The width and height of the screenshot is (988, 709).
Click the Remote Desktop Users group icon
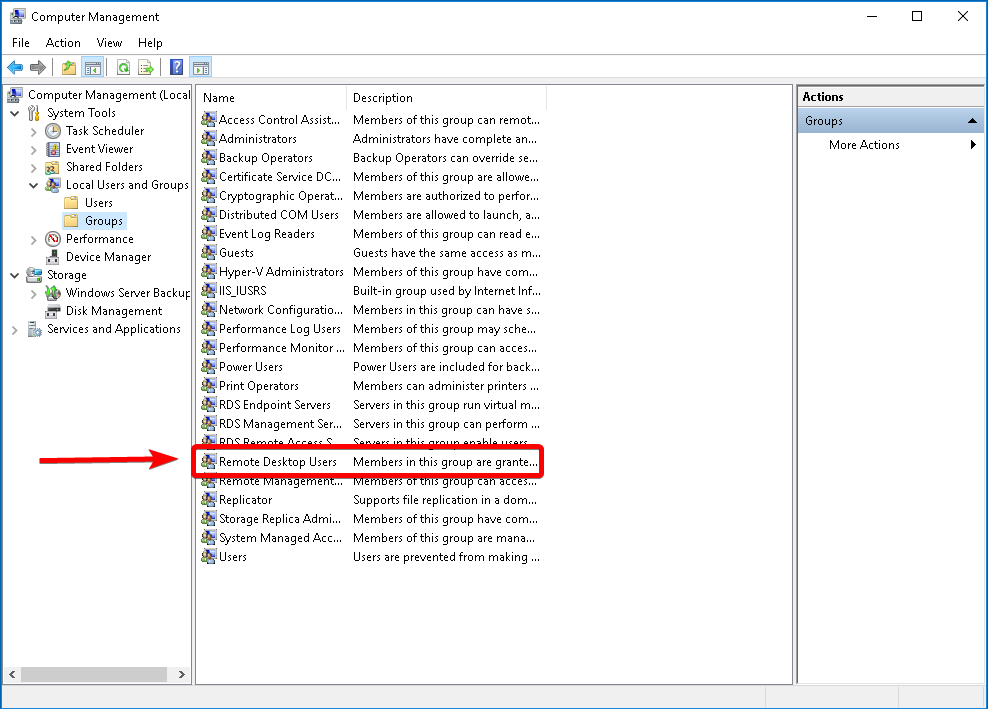click(x=209, y=462)
